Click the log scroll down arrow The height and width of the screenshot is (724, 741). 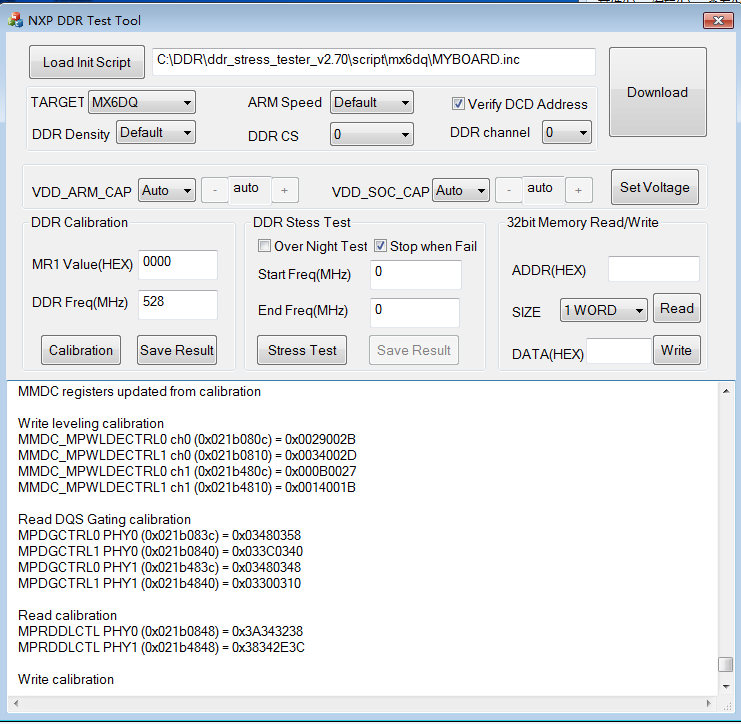tap(726, 687)
